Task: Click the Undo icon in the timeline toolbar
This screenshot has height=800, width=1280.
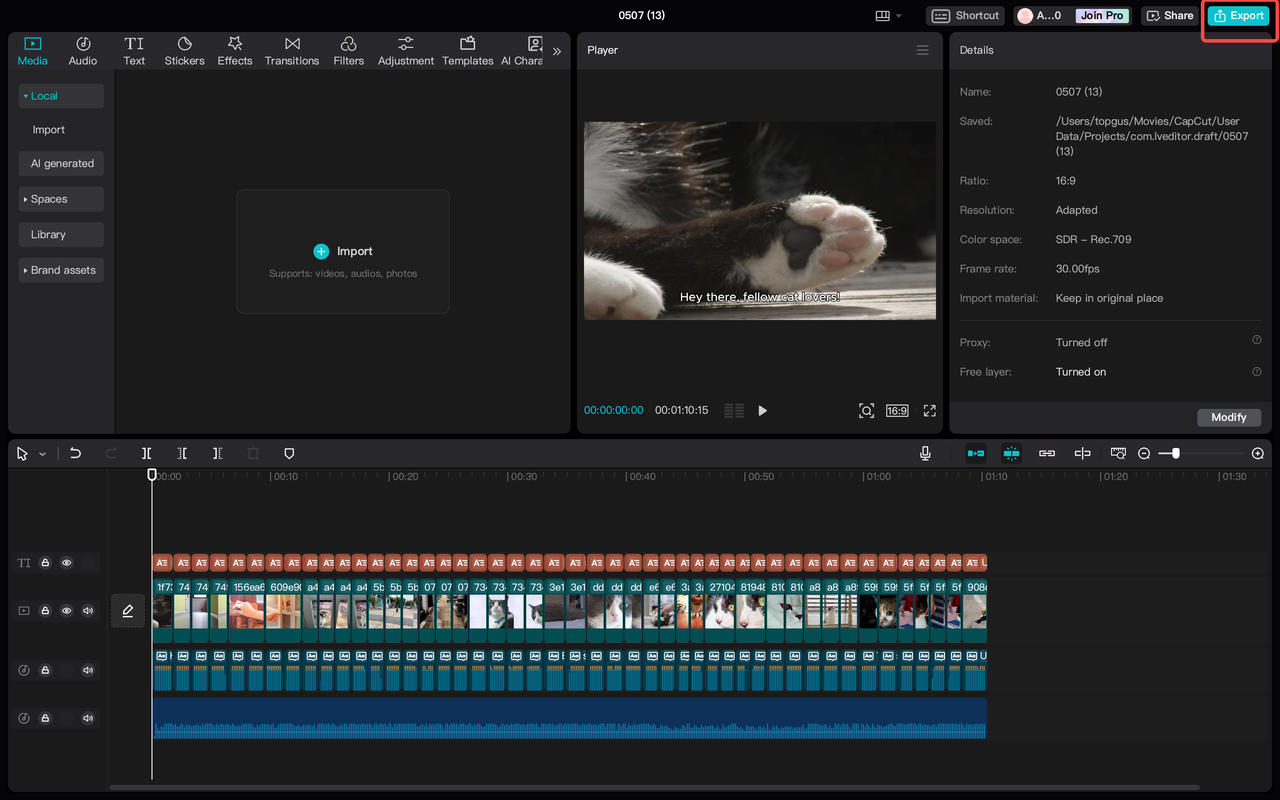Action: [75, 453]
